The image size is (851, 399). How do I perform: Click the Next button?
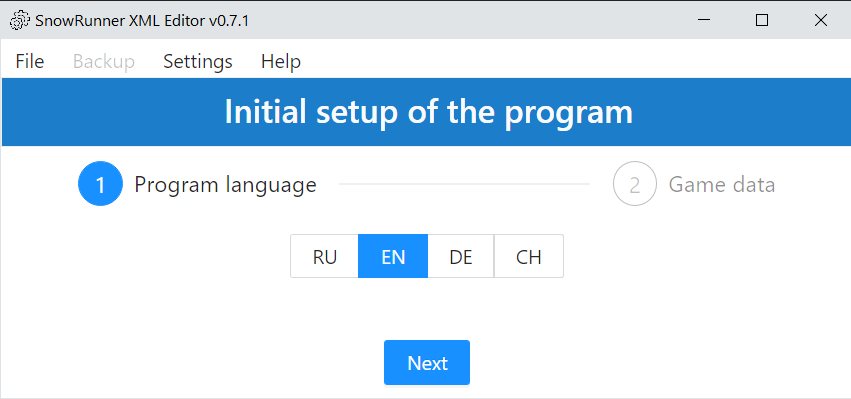pos(427,363)
